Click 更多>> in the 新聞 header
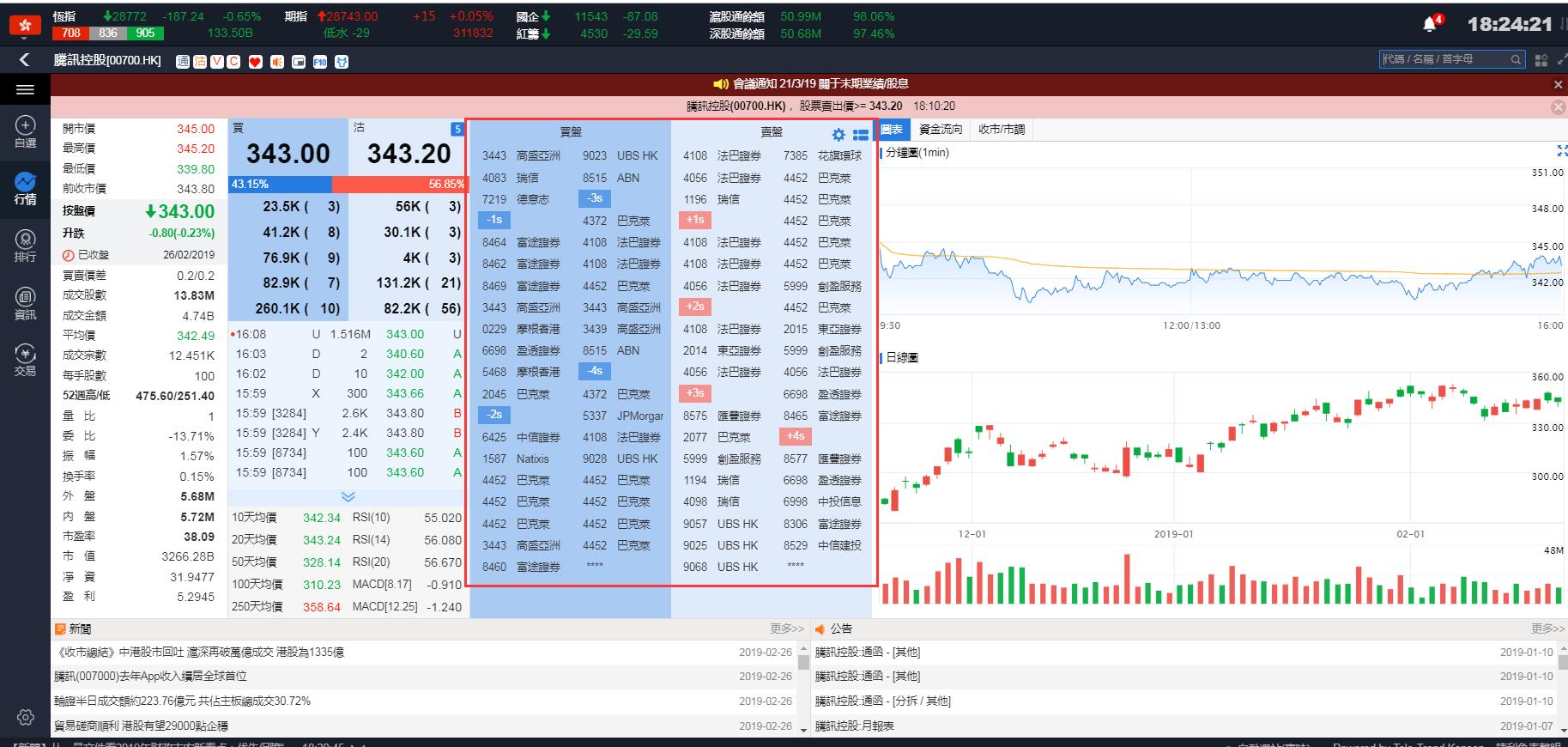Screen dimensions: 1568x747 tap(787, 629)
